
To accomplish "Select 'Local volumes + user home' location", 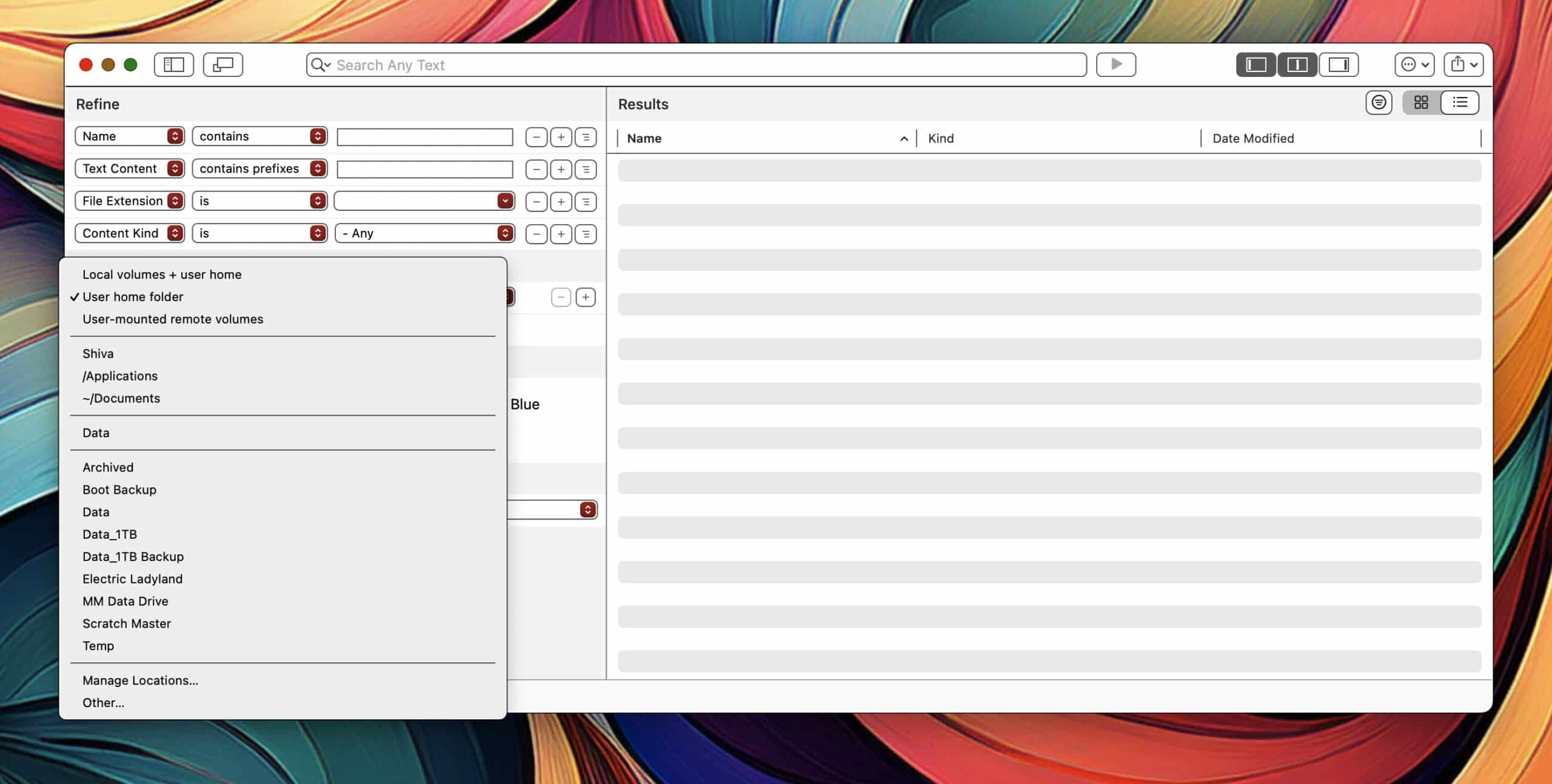I will point(162,274).
